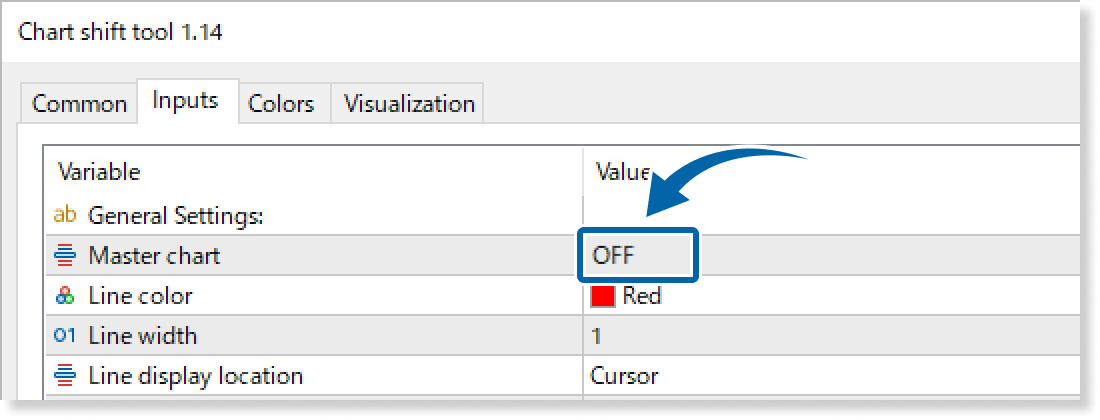This screenshot has height=420, width=1100.
Task: Select the General Settings row label
Action: (175, 216)
